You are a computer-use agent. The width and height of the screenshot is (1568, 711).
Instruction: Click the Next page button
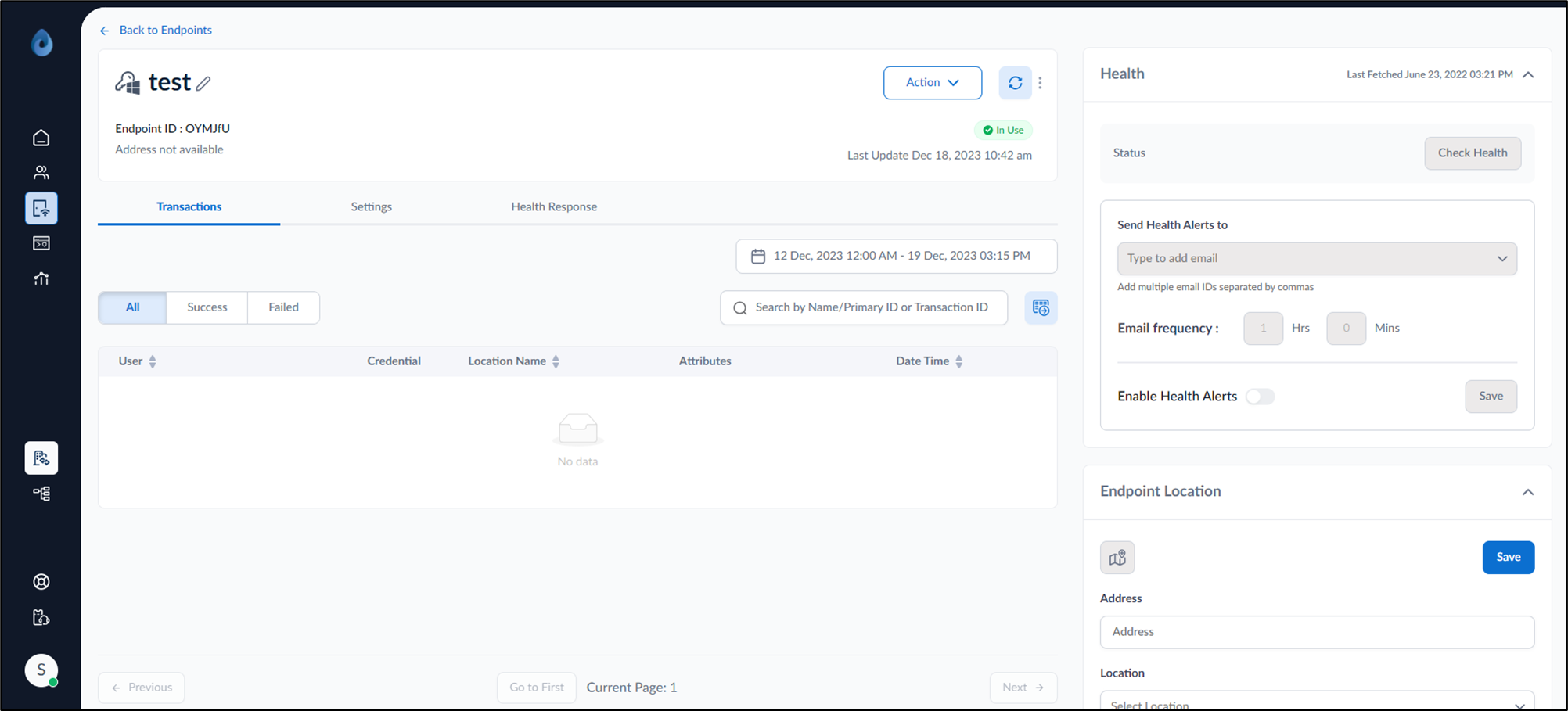tap(1023, 688)
